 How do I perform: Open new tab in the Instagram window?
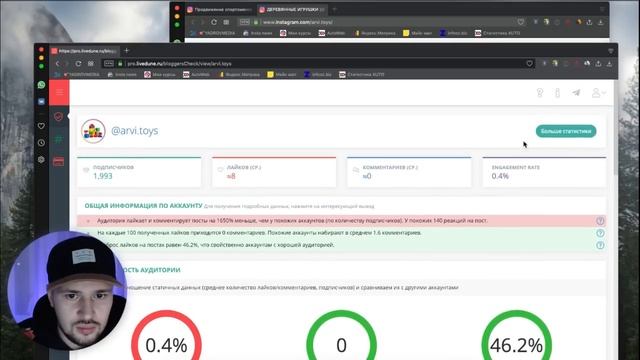pos(334,9)
